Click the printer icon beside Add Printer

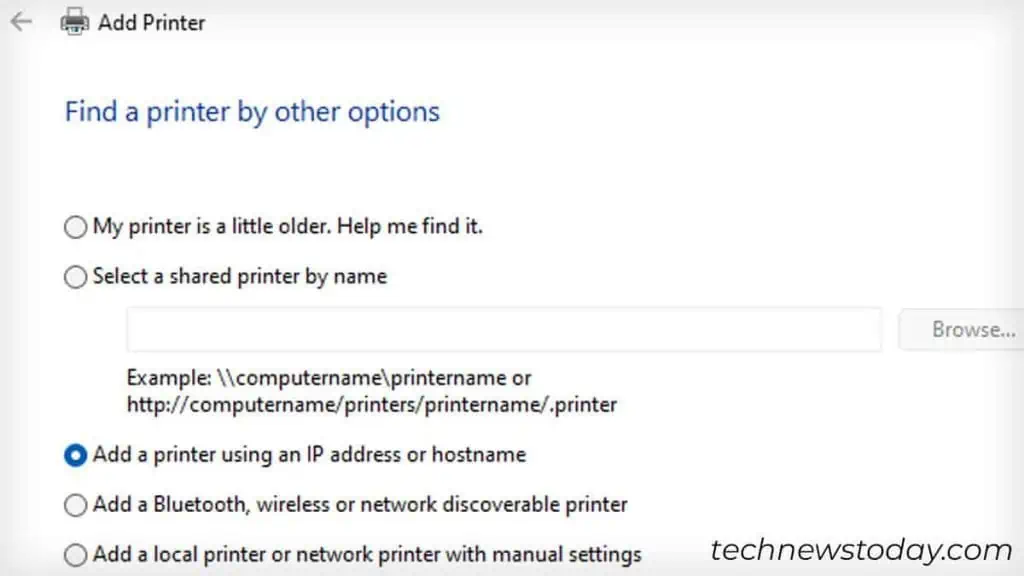tap(74, 21)
